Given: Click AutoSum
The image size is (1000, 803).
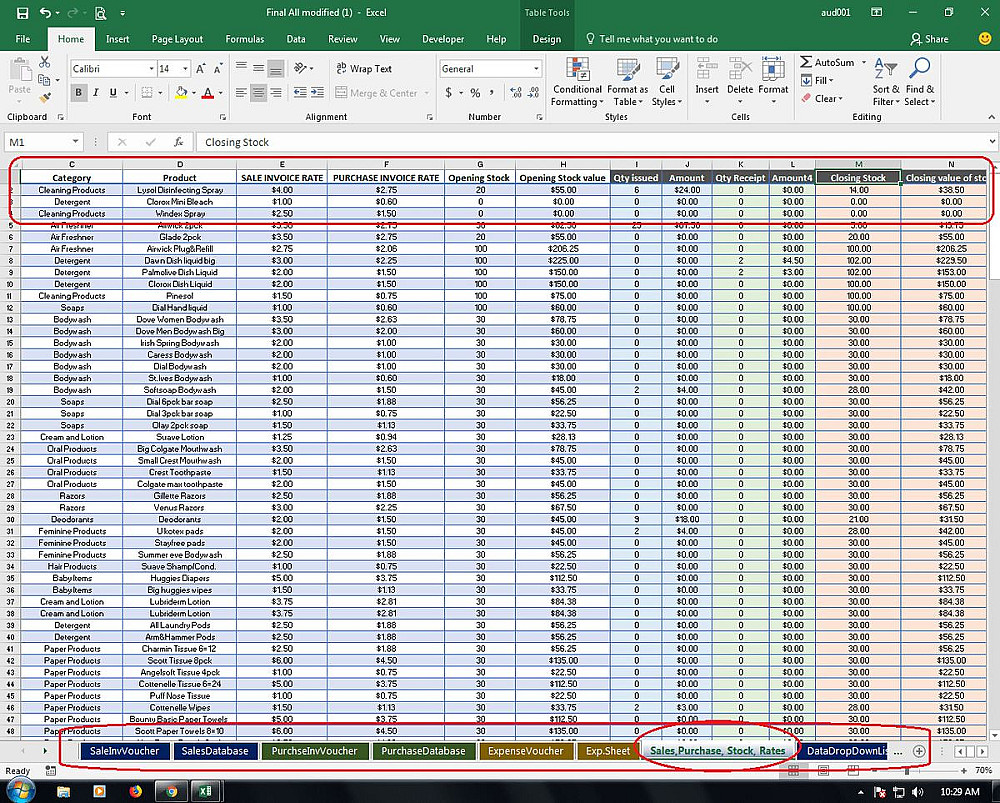Looking at the screenshot, I should coord(828,63).
